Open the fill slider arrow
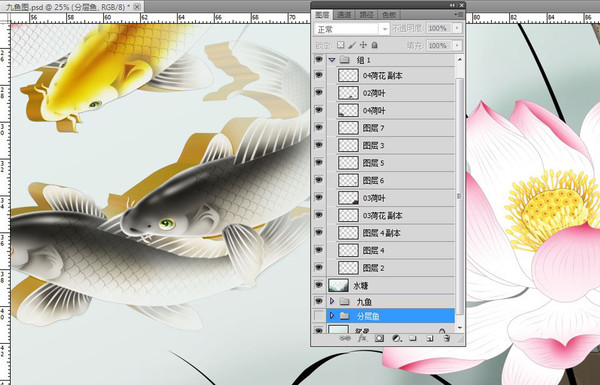600x385 pixels. click(457, 46)
